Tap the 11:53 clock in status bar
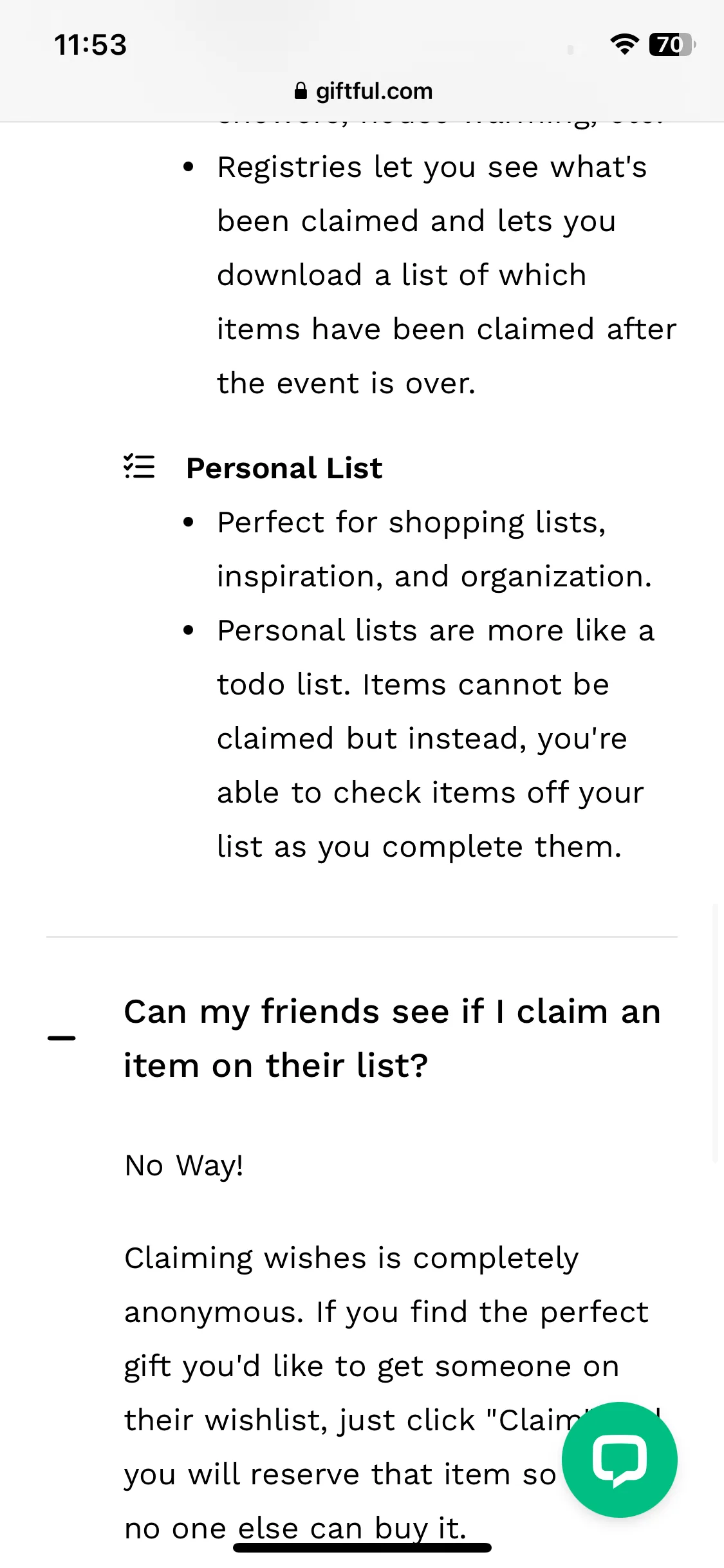724x1568 pixels. click(90, 45)
